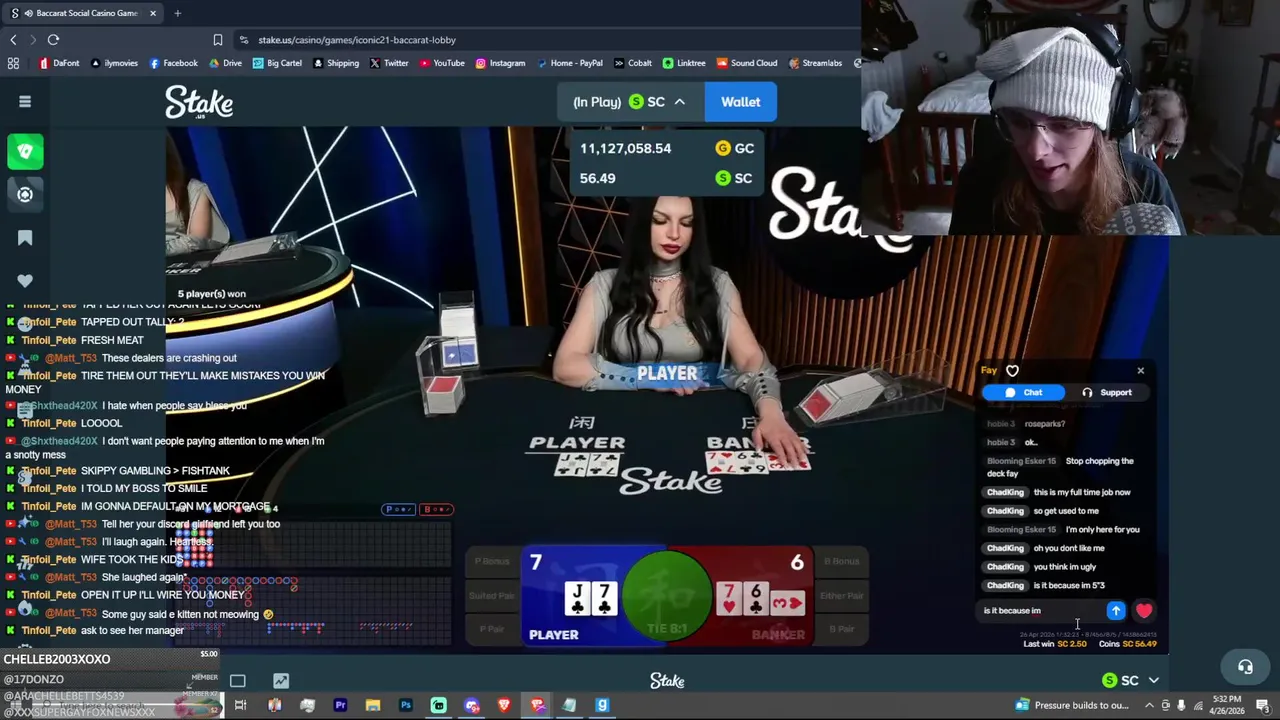Collapse the (In Play) SC balance dropdown

[x=631, y=102]
